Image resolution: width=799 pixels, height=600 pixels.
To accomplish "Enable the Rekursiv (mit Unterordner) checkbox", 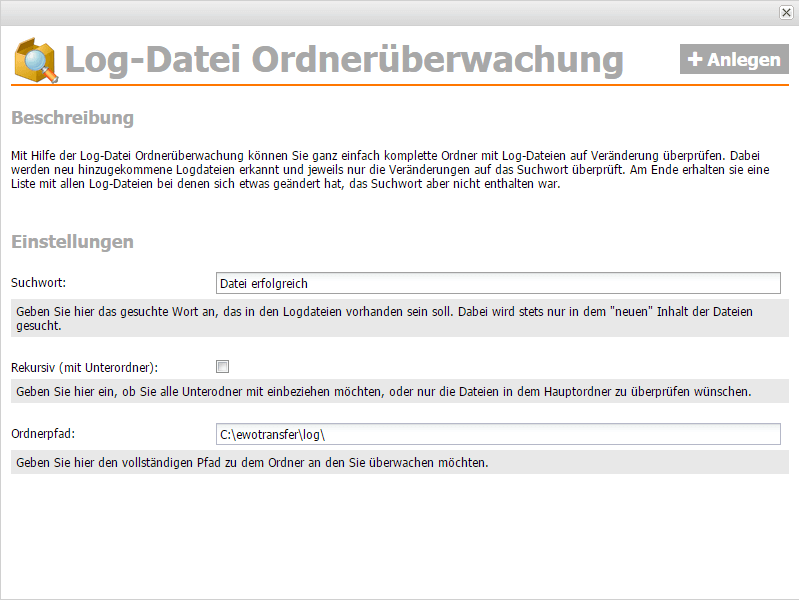I will point(223,366).
